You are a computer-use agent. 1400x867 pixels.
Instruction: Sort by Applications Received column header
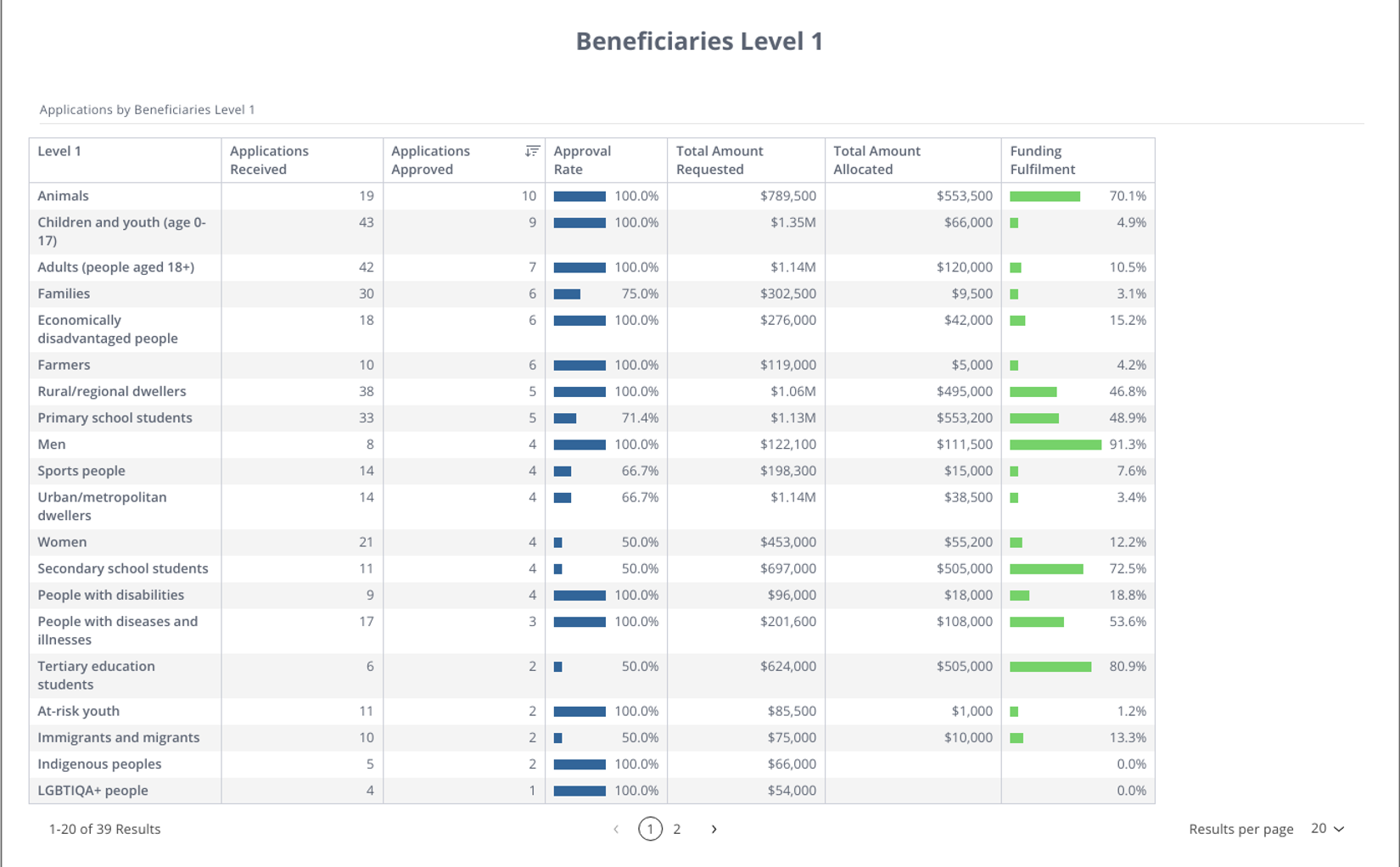[x=269, y=160]
